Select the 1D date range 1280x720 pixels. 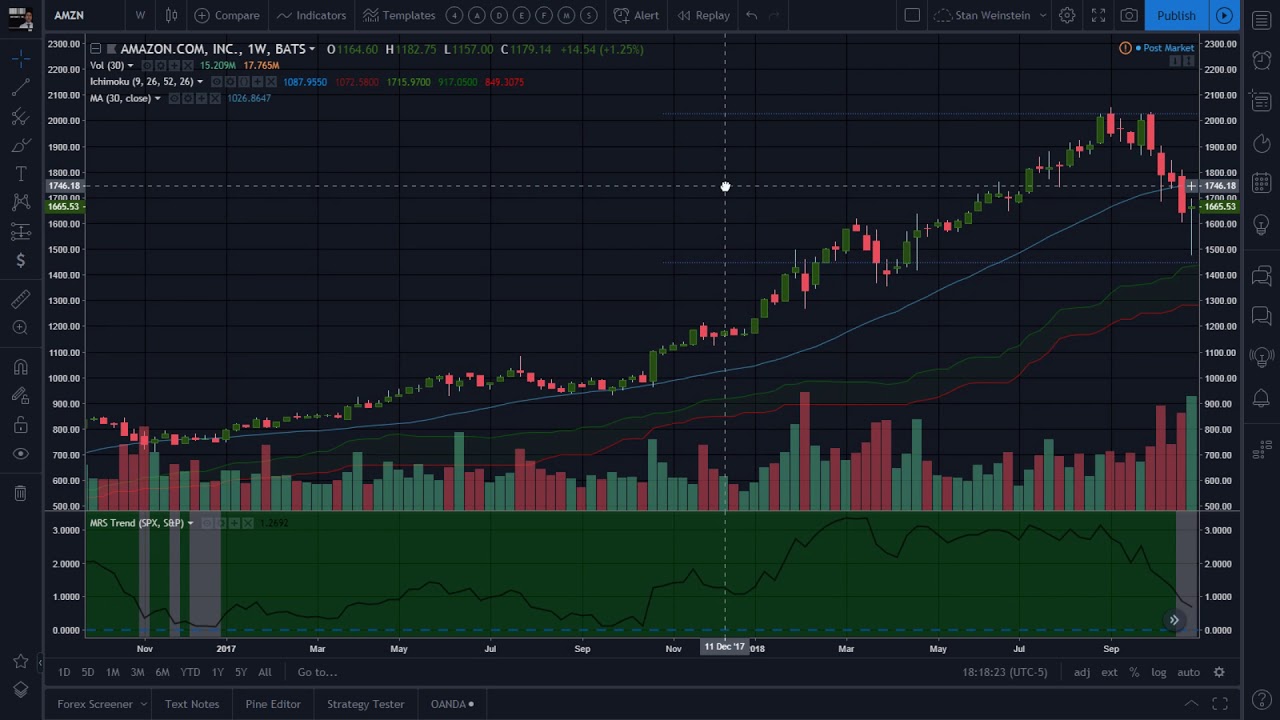click(x=64, y=672)
